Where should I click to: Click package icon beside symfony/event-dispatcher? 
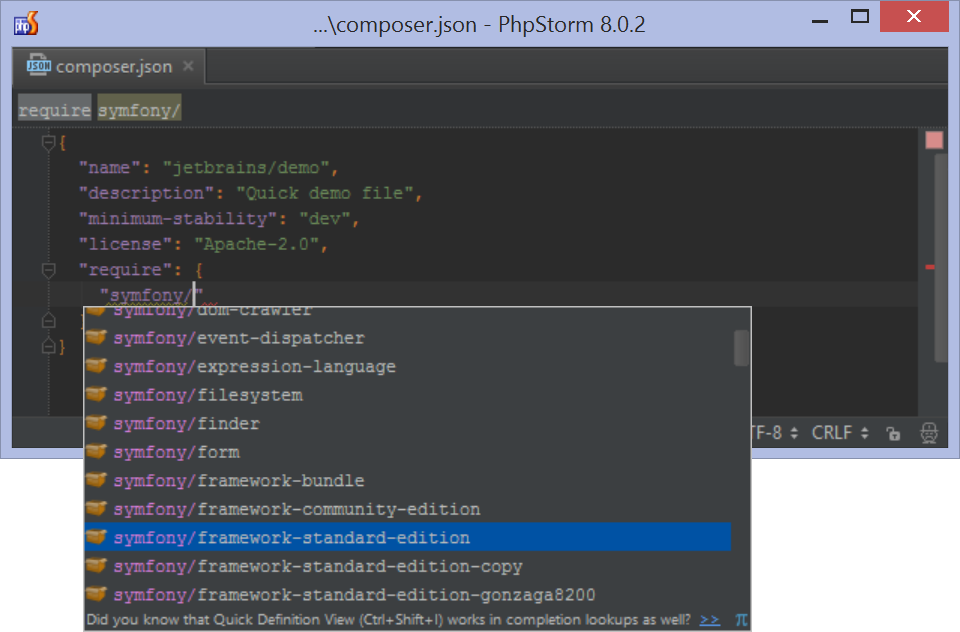[96, 337]
